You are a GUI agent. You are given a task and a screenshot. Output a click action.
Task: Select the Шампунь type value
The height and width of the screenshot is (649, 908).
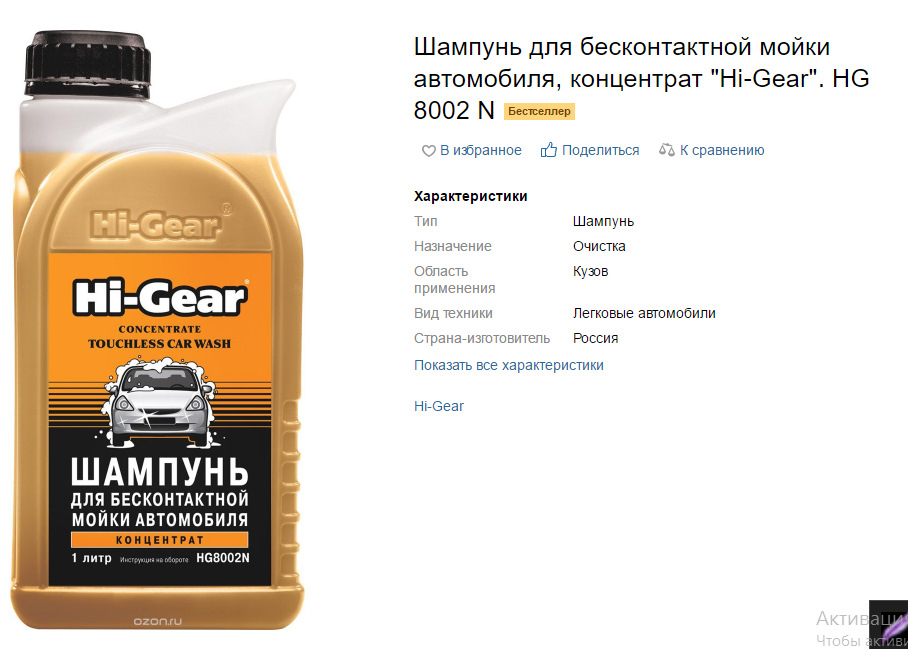click(x=603, y=222)
